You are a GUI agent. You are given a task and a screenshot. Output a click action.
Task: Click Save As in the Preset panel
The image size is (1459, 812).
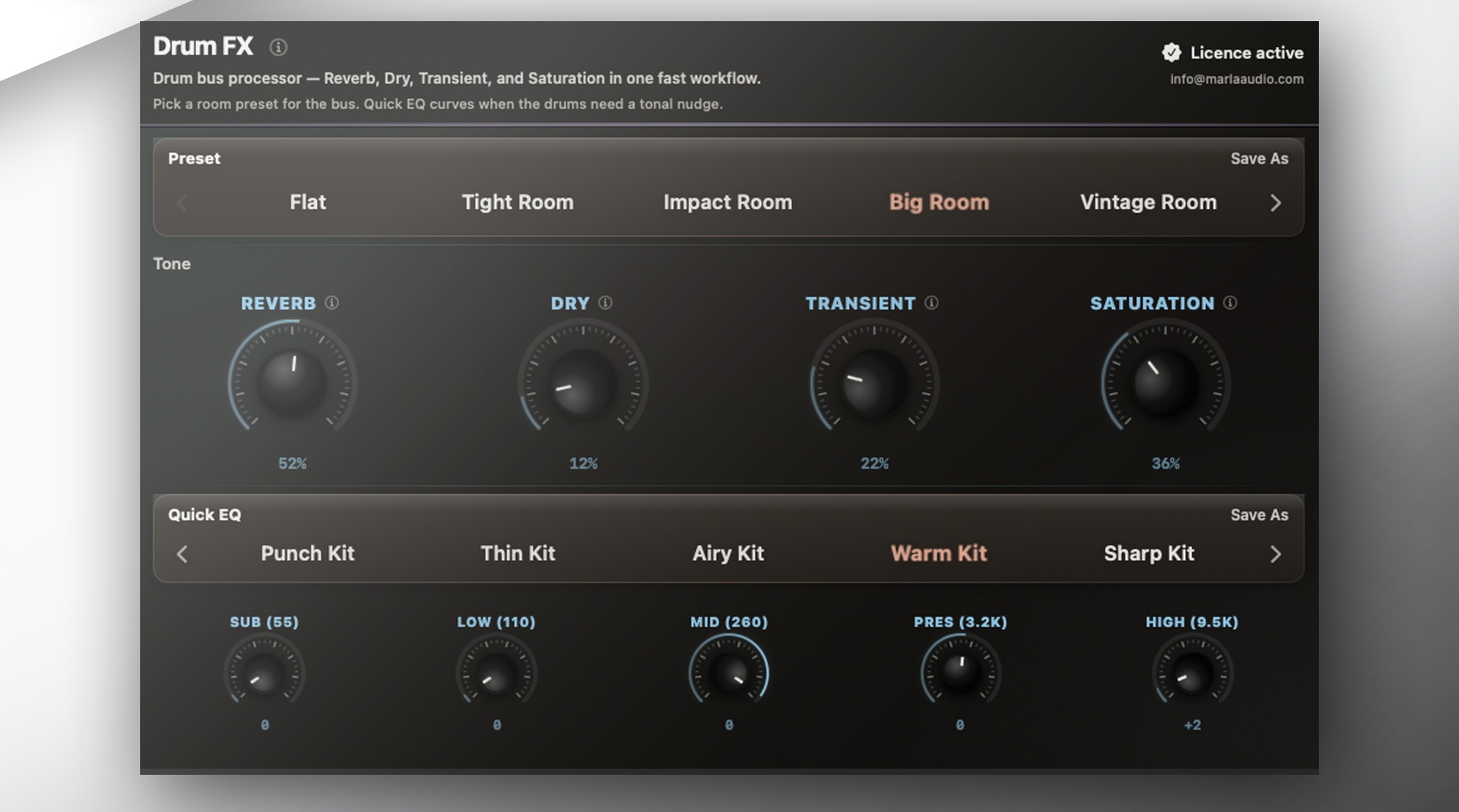pos(1259,158)
